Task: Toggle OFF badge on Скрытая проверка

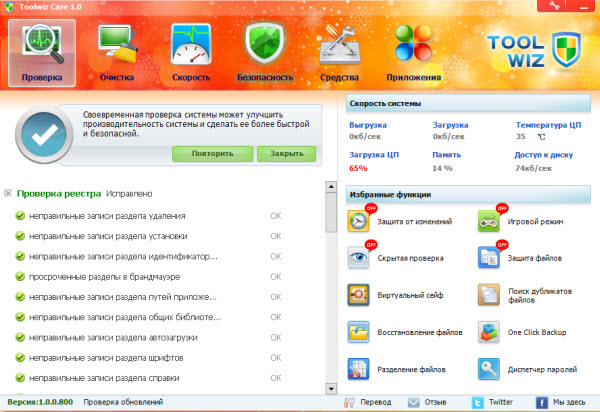Action: coord(371,244)
